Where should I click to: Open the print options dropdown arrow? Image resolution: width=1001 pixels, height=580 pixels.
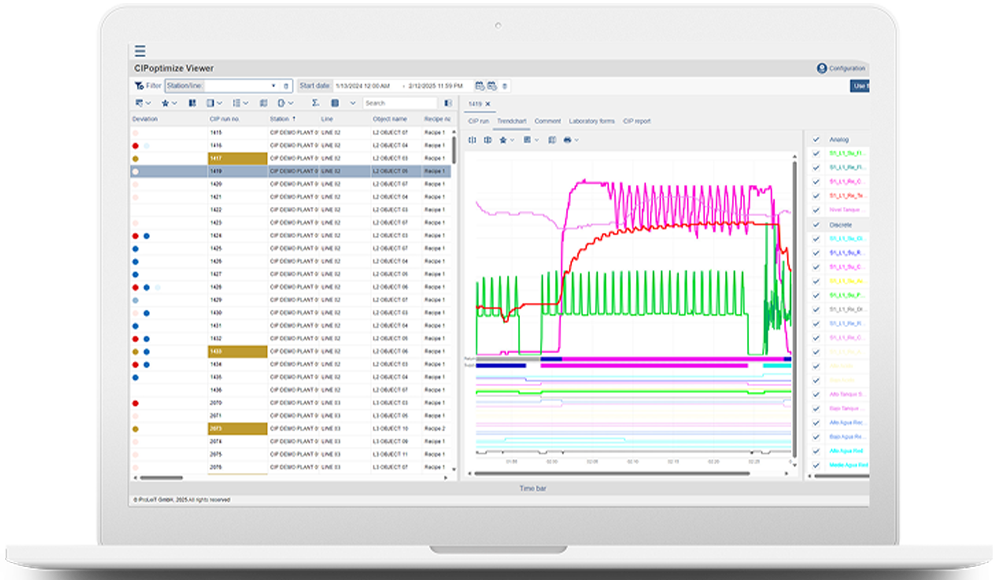(576, 140)
